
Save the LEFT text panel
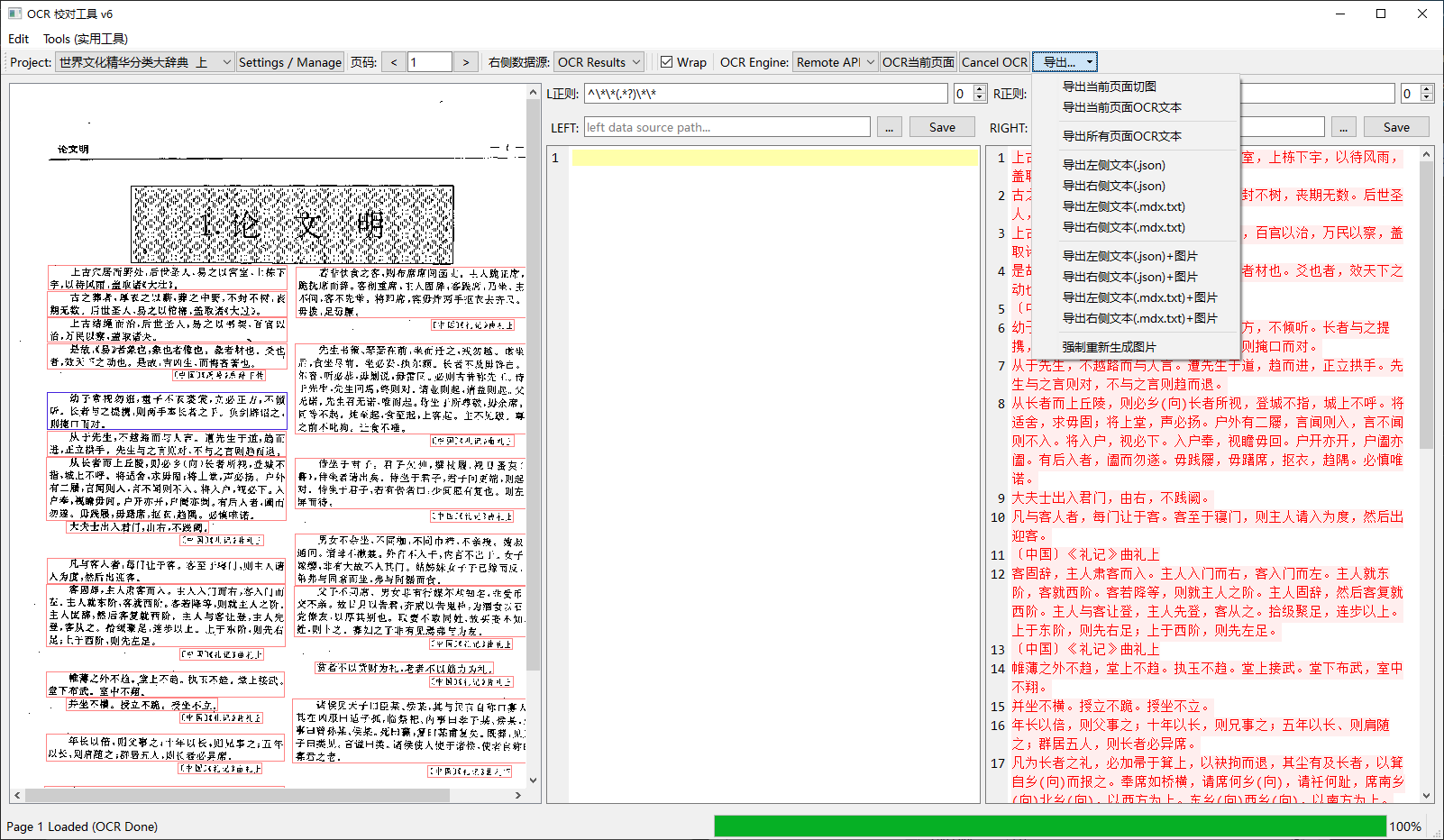pos(942,127)
